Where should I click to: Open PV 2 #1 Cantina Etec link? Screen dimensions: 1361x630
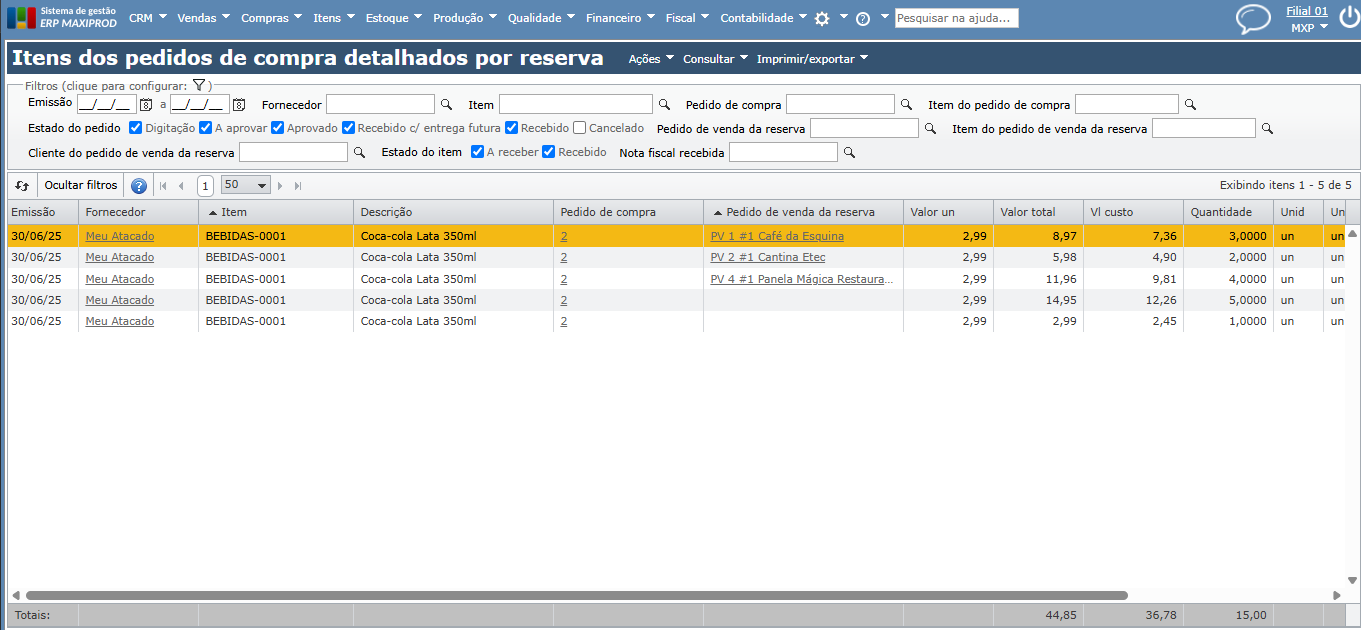[x=767, y=257]
